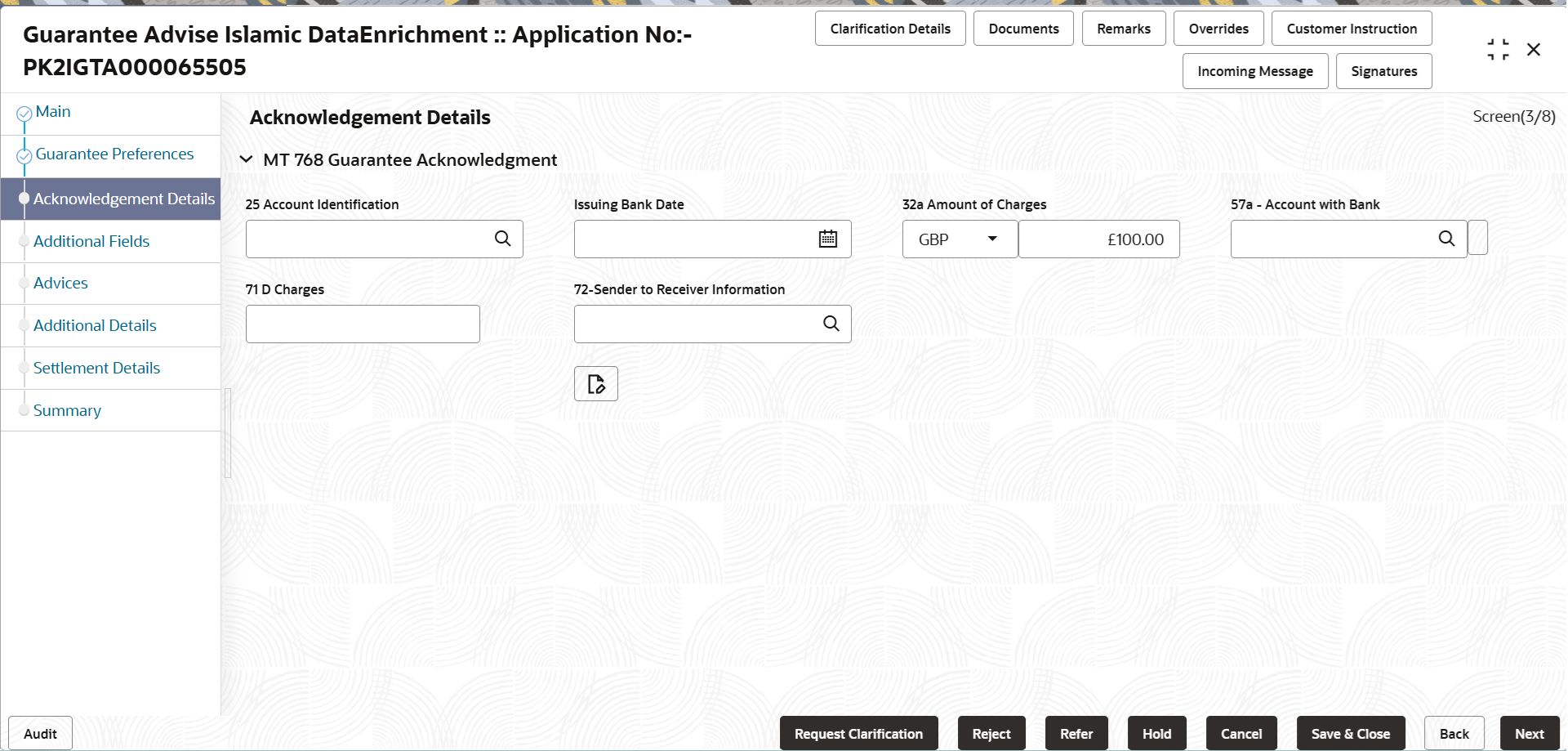Screen dimensions: 1568x751
Task: Click the left navigation panel collapse handle
Action: [228, 433]
